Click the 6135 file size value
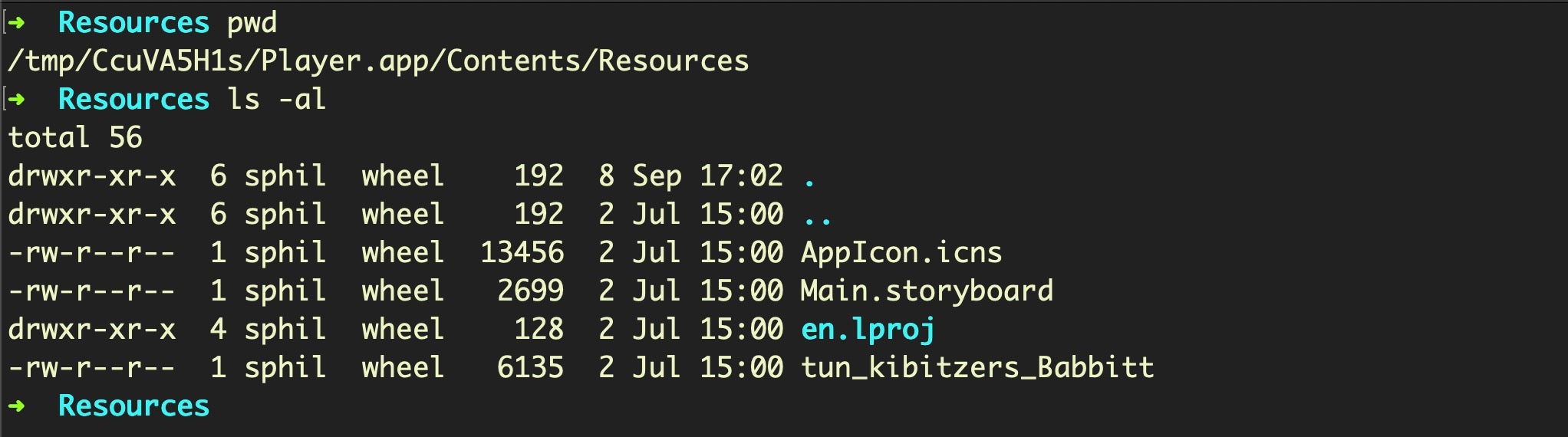This screenshot has height=437, width=1568. [x=531, y=368]
